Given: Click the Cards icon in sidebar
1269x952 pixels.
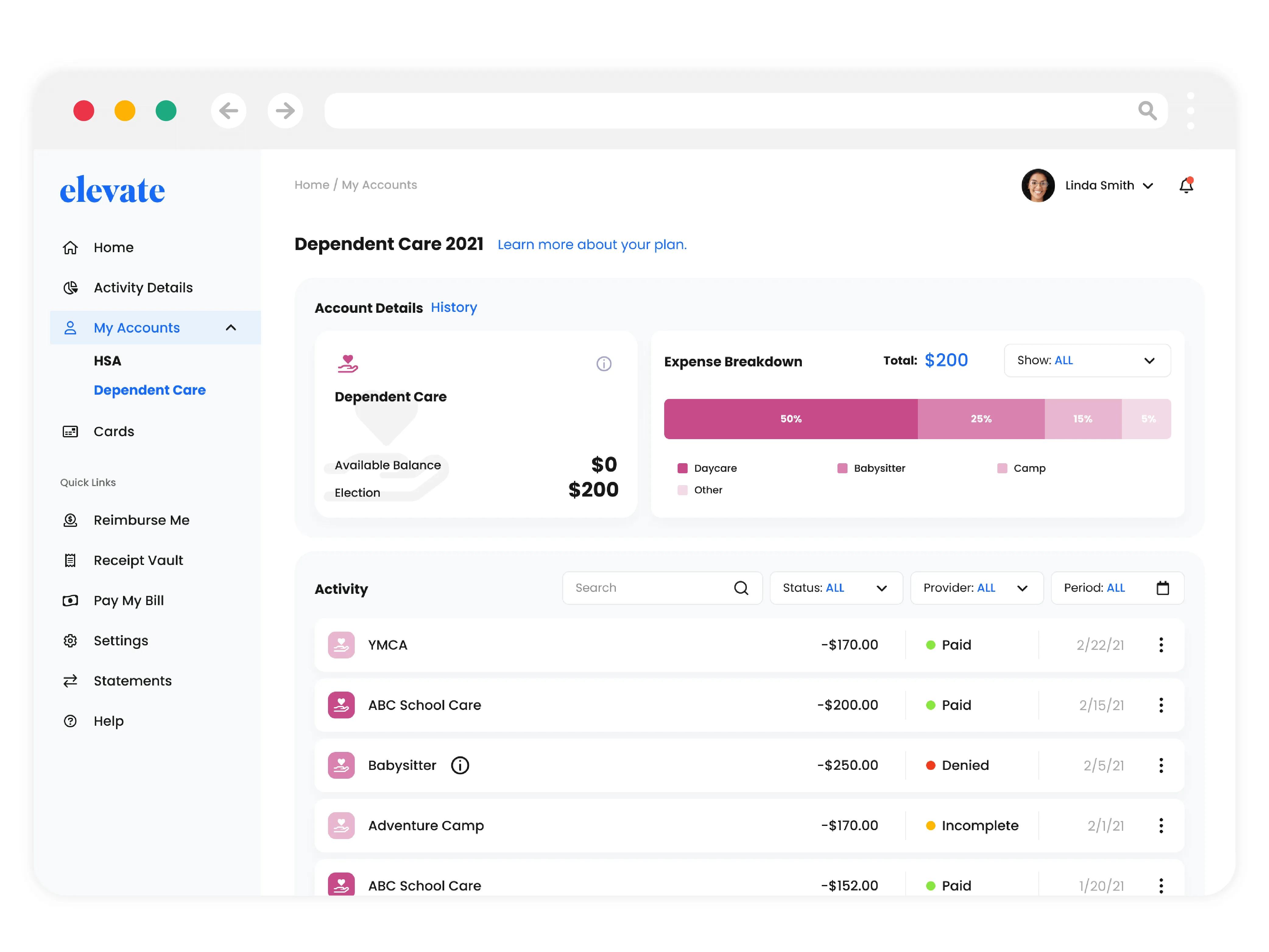Looking at the screenshot, I should (x=70, y=432).
